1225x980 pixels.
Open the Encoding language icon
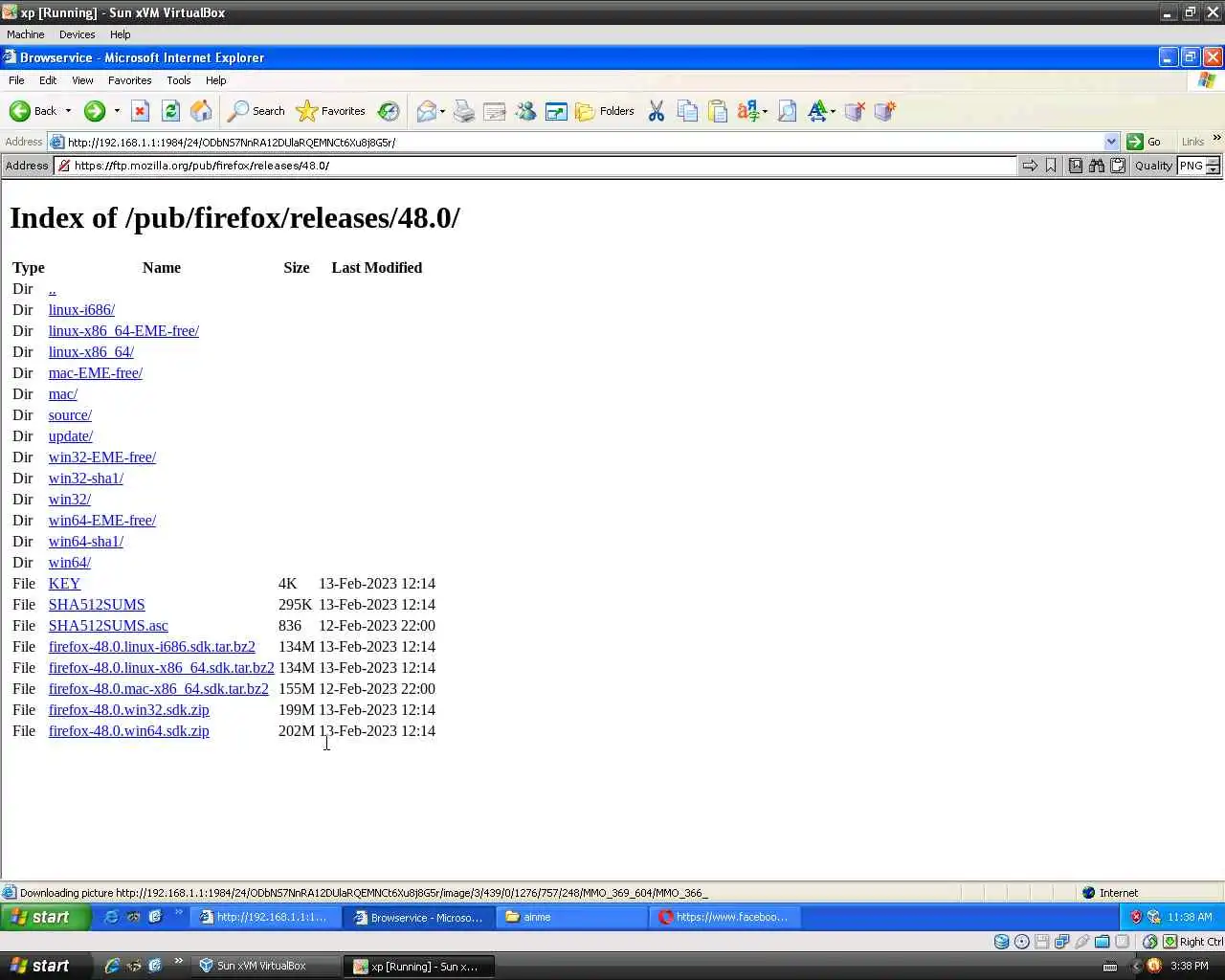(748, 111)
